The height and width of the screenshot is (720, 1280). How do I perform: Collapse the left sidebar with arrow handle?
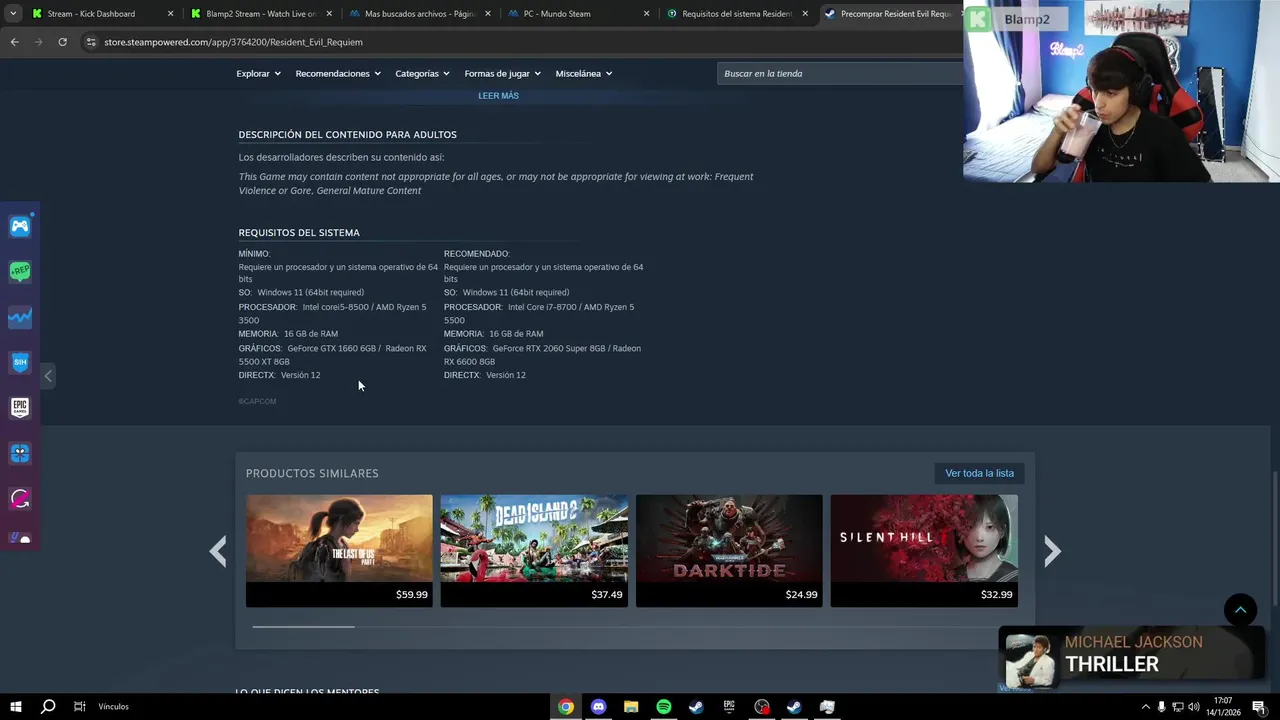48,376
